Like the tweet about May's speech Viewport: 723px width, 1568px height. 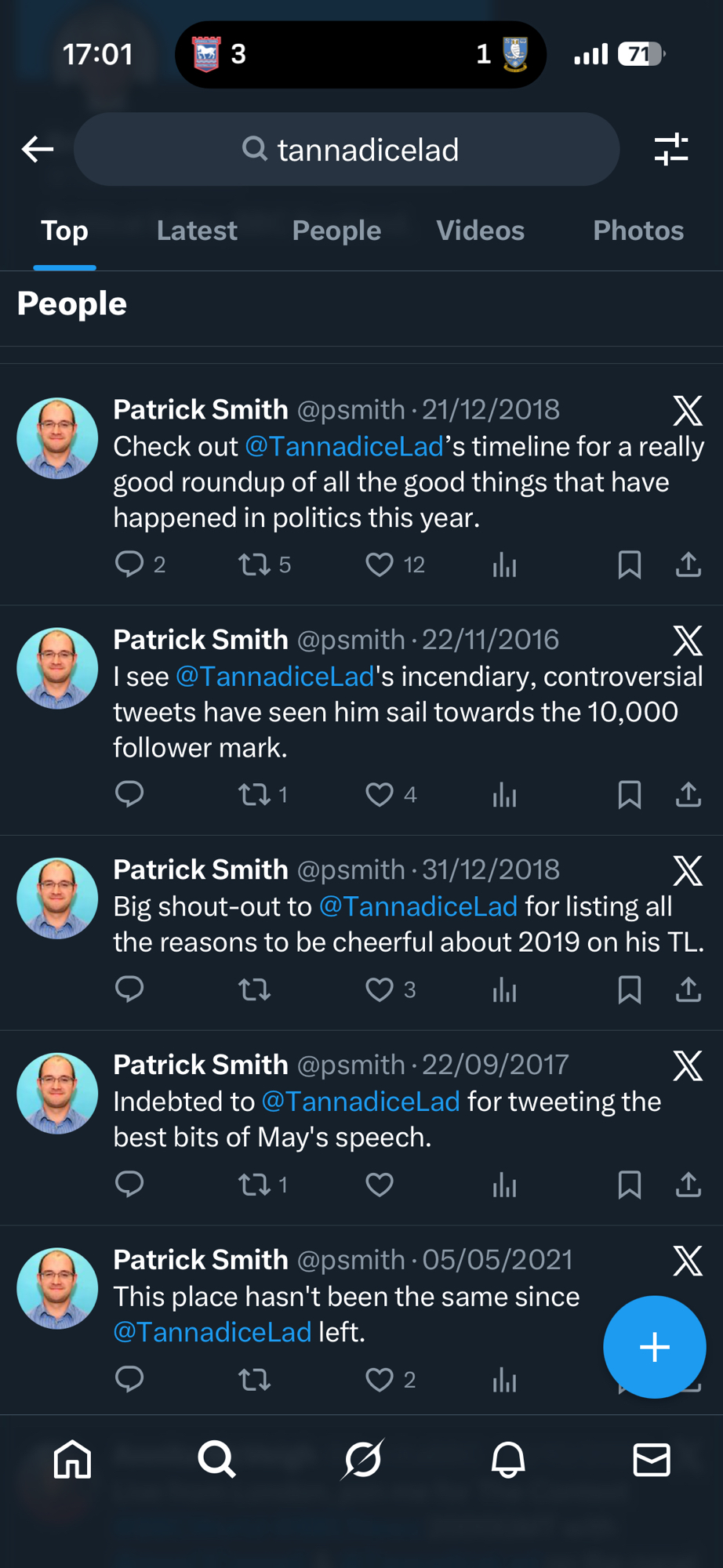tap(380, 1184)
